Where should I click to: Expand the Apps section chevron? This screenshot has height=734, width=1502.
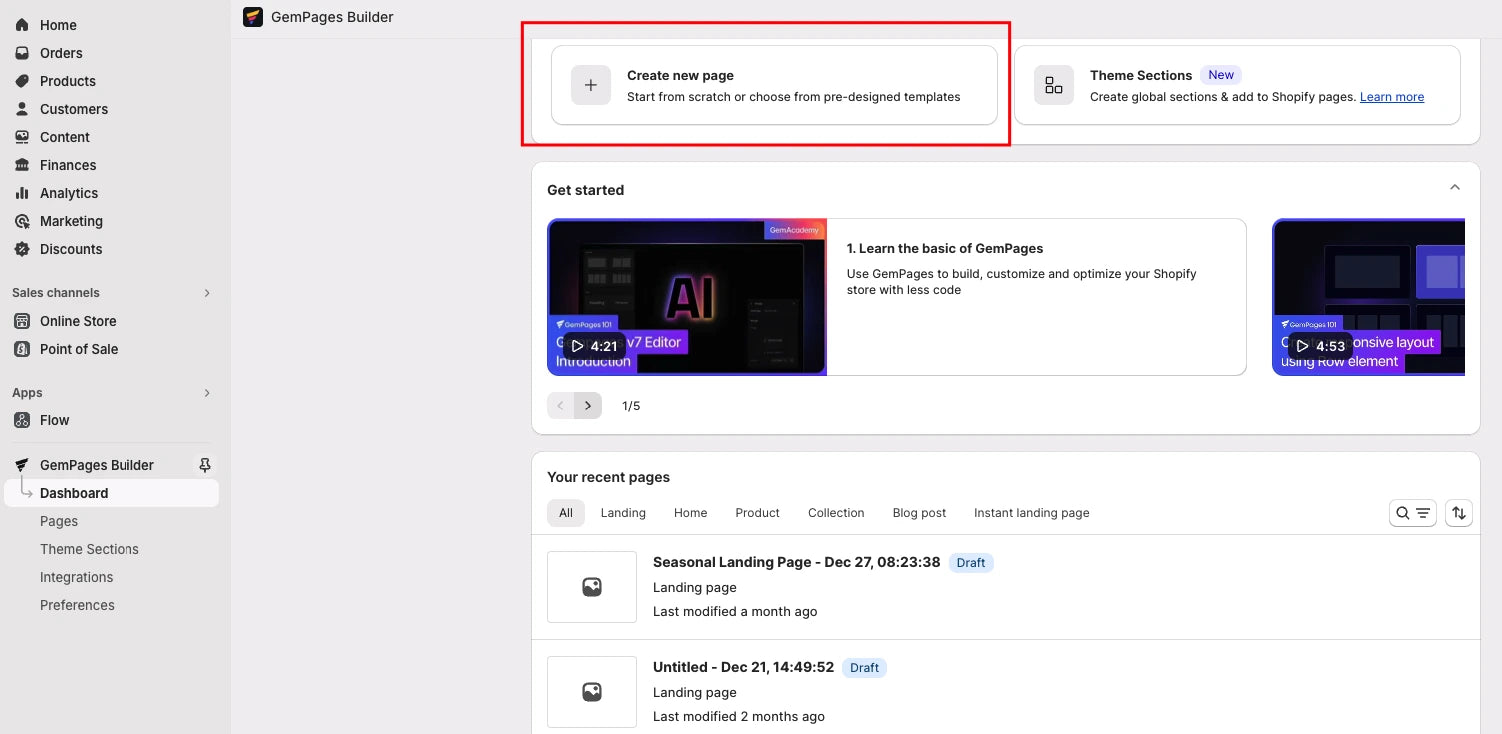(207, 393)
